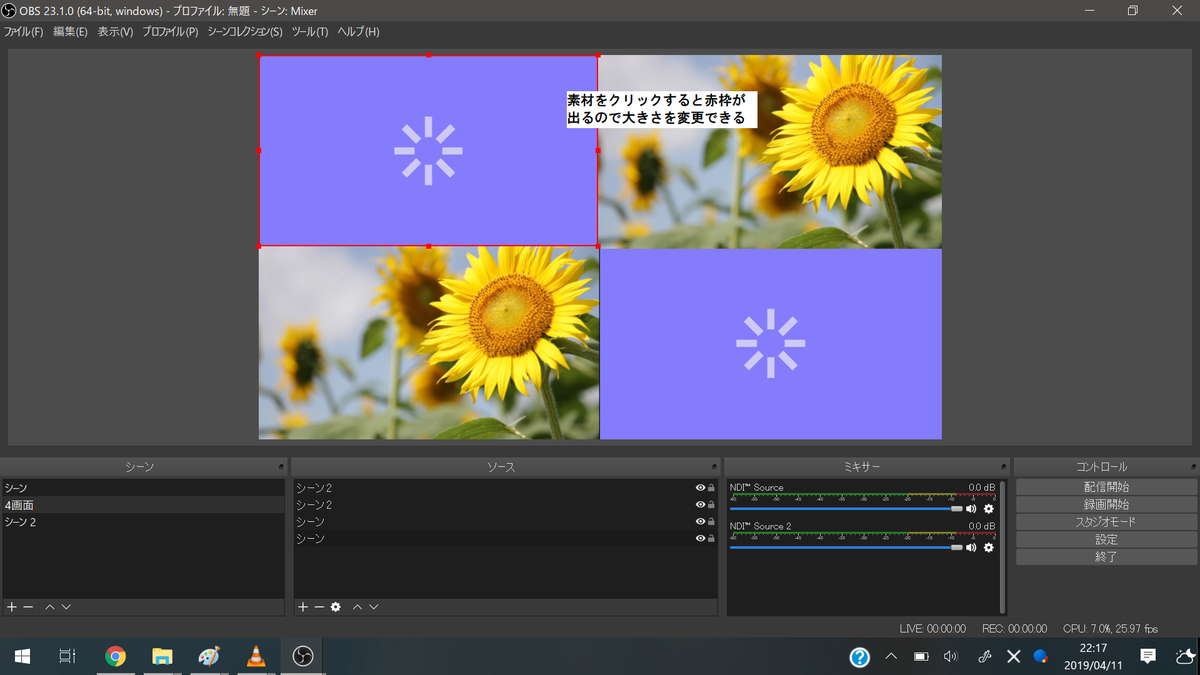This screenshot has width=1200, height=675.
Task: Select the selected purple loading source in preview
Action: click(429, 150)
